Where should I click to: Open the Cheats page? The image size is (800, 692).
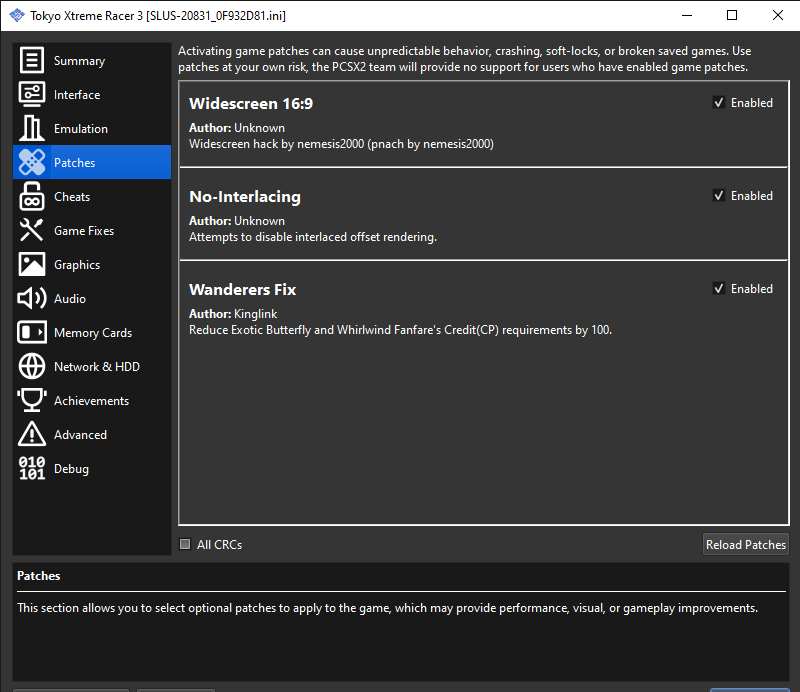click(x=92, y=196)
